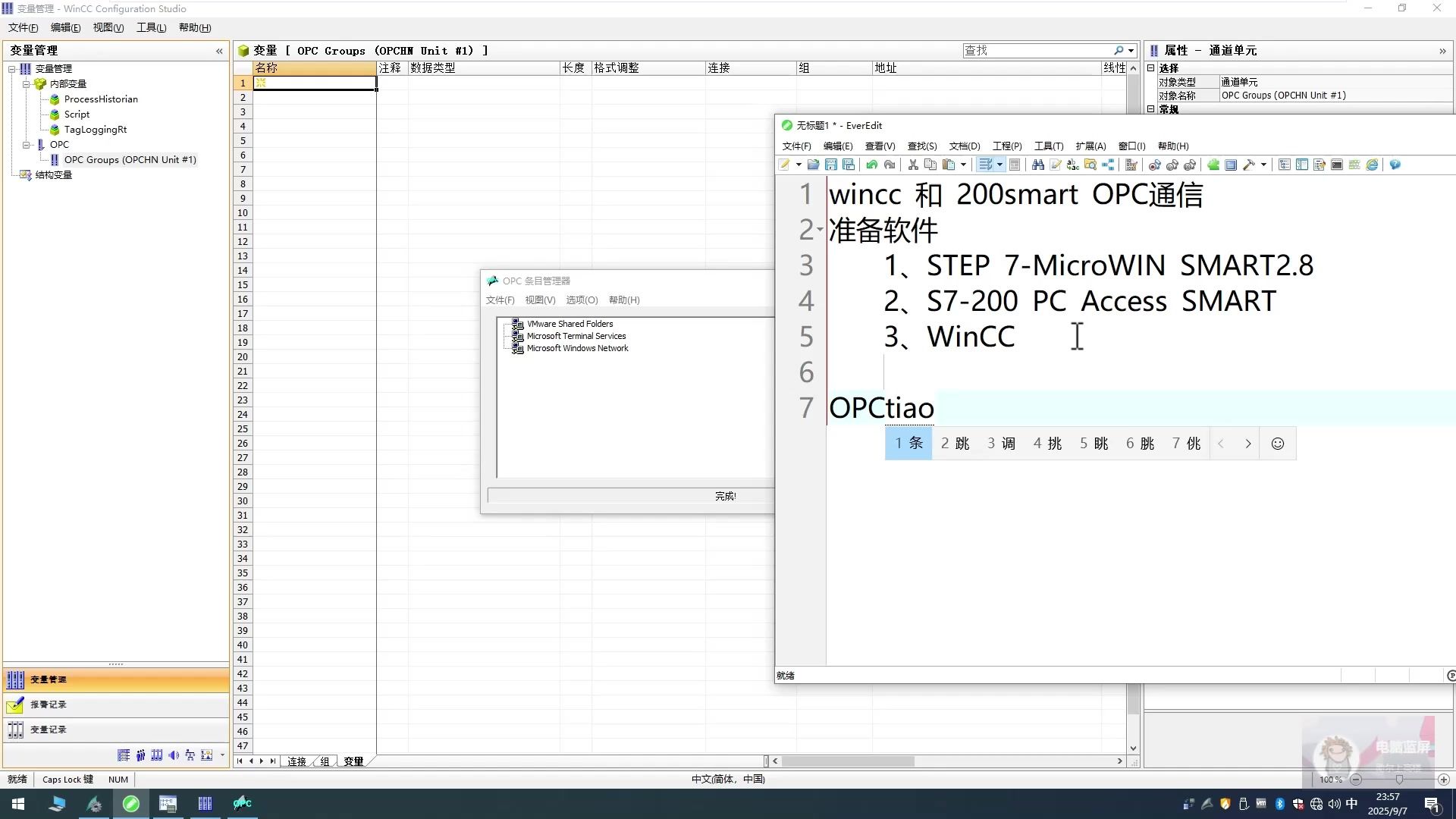This screenshot has height=819, width=1456.
Task: Save the document in EverEdit toolbar
Action: [831, 165]
